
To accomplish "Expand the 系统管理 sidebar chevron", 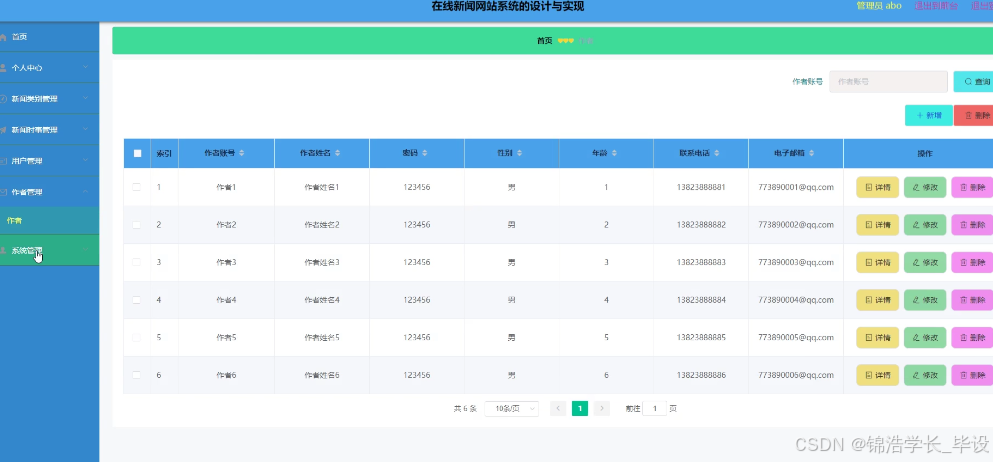I will click(x=85, y=250).
